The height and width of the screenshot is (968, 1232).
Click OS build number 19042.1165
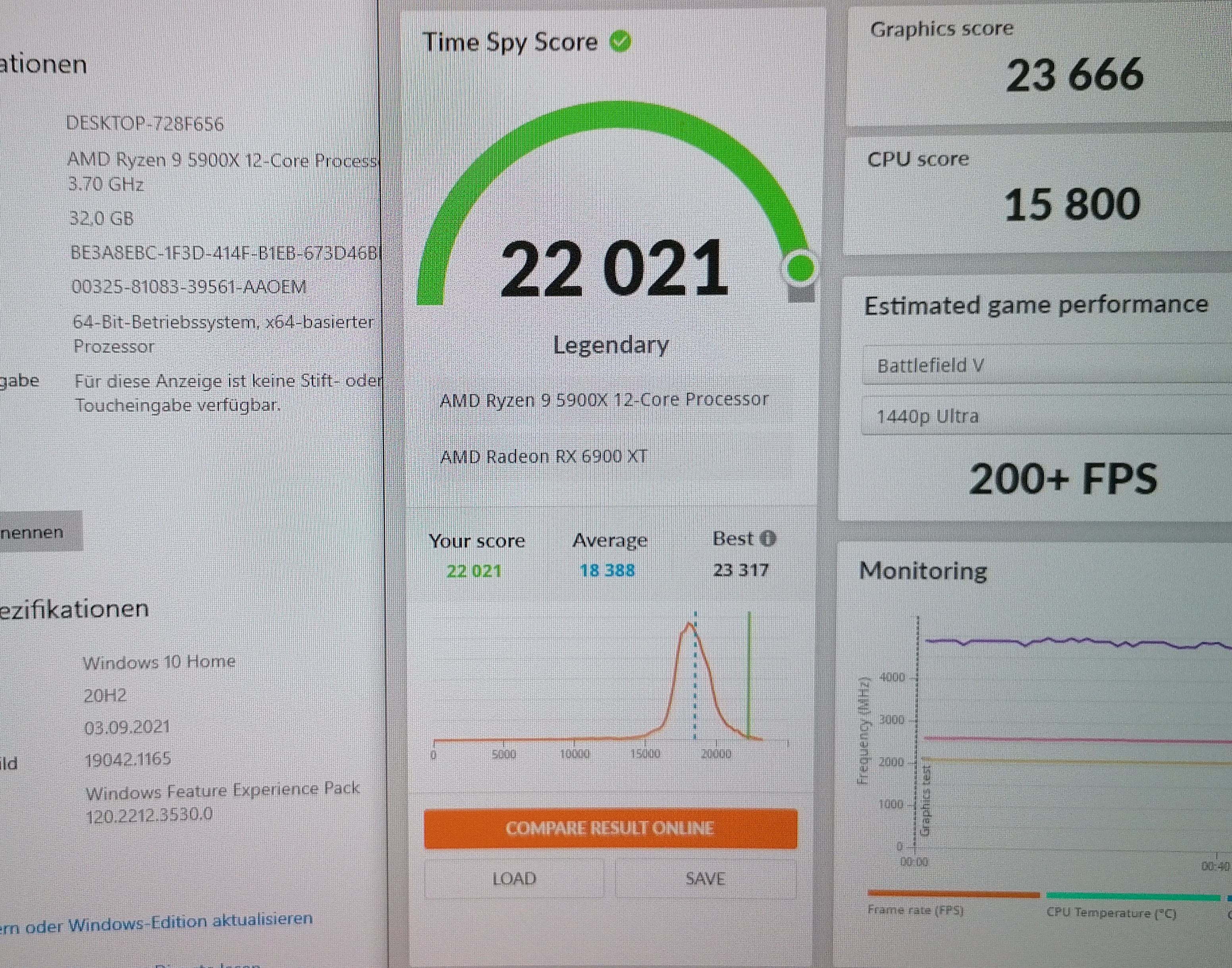click(x=128, y=759)
